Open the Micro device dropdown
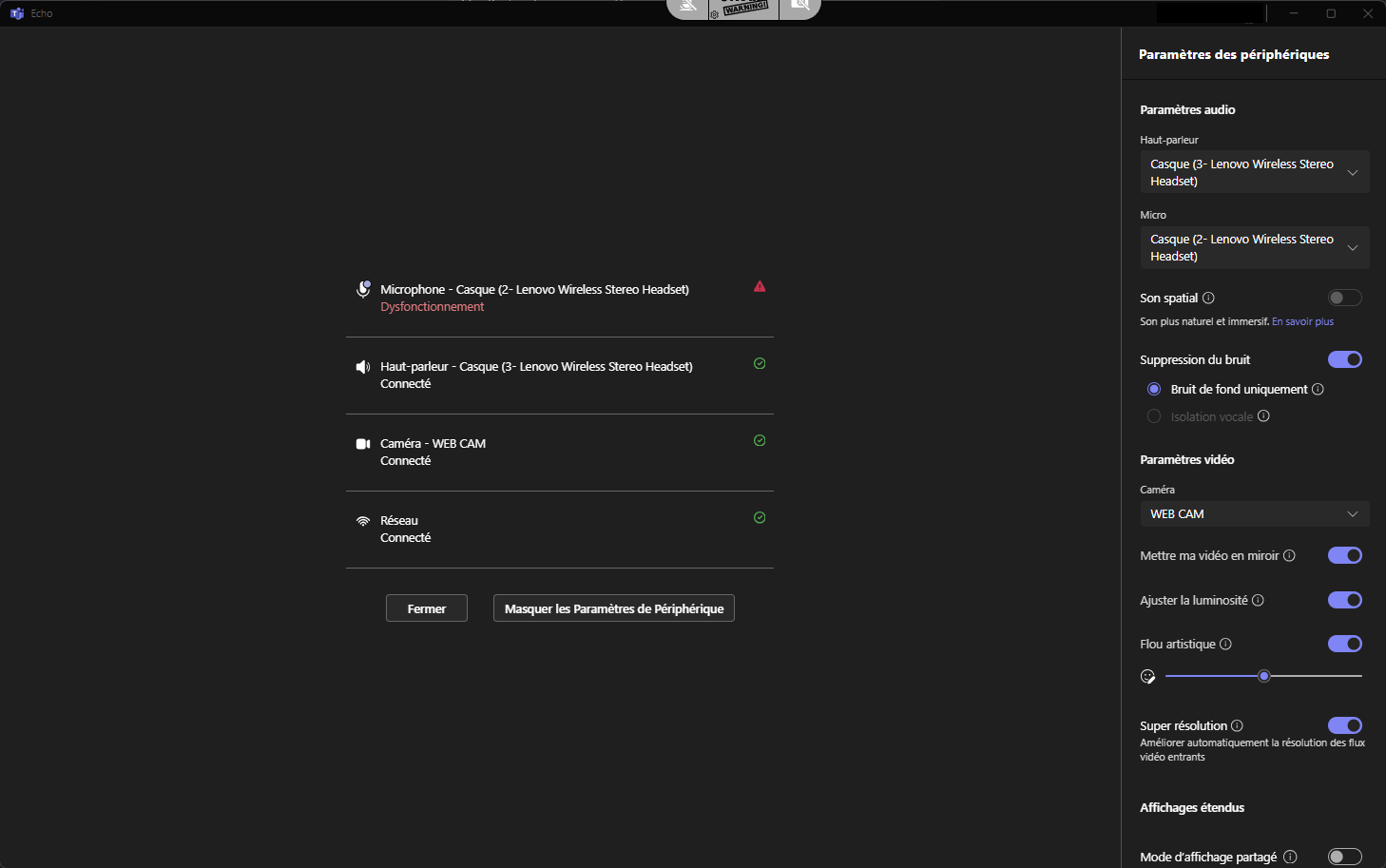The height and width of the screenshot is (868, 1386). coord(1255,247)
